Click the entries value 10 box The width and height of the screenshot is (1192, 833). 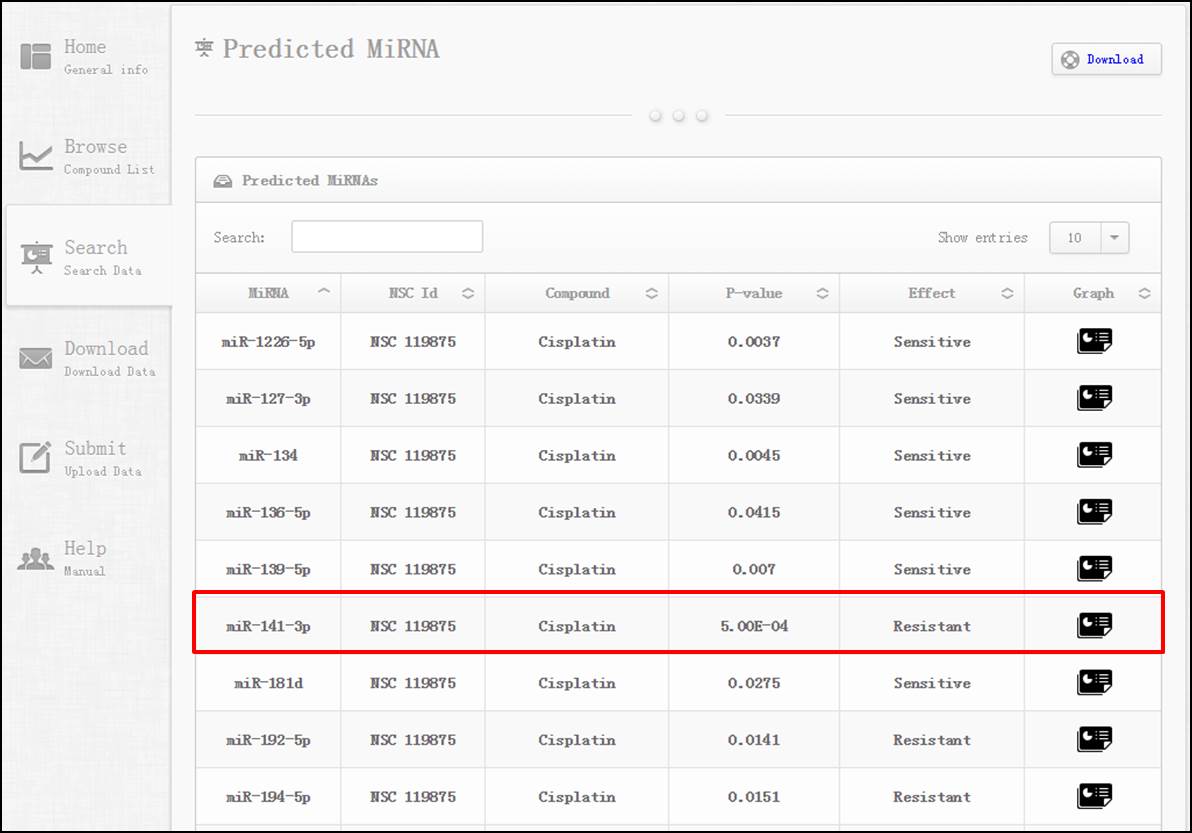click(1075, 238)
